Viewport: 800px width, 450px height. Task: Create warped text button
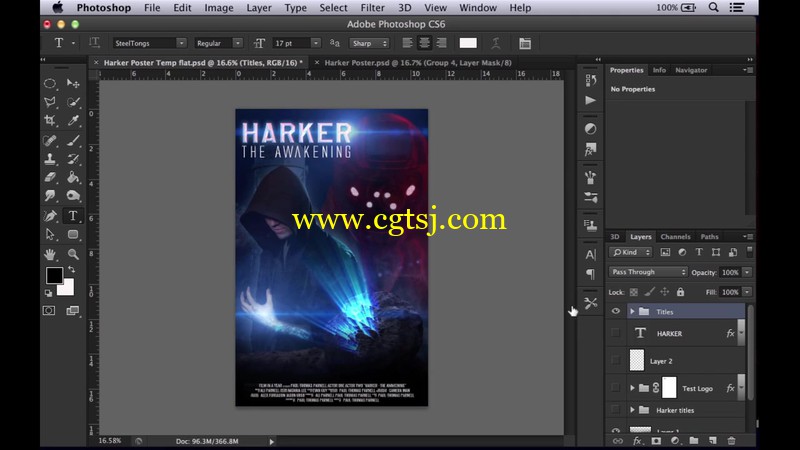point(495,43)
